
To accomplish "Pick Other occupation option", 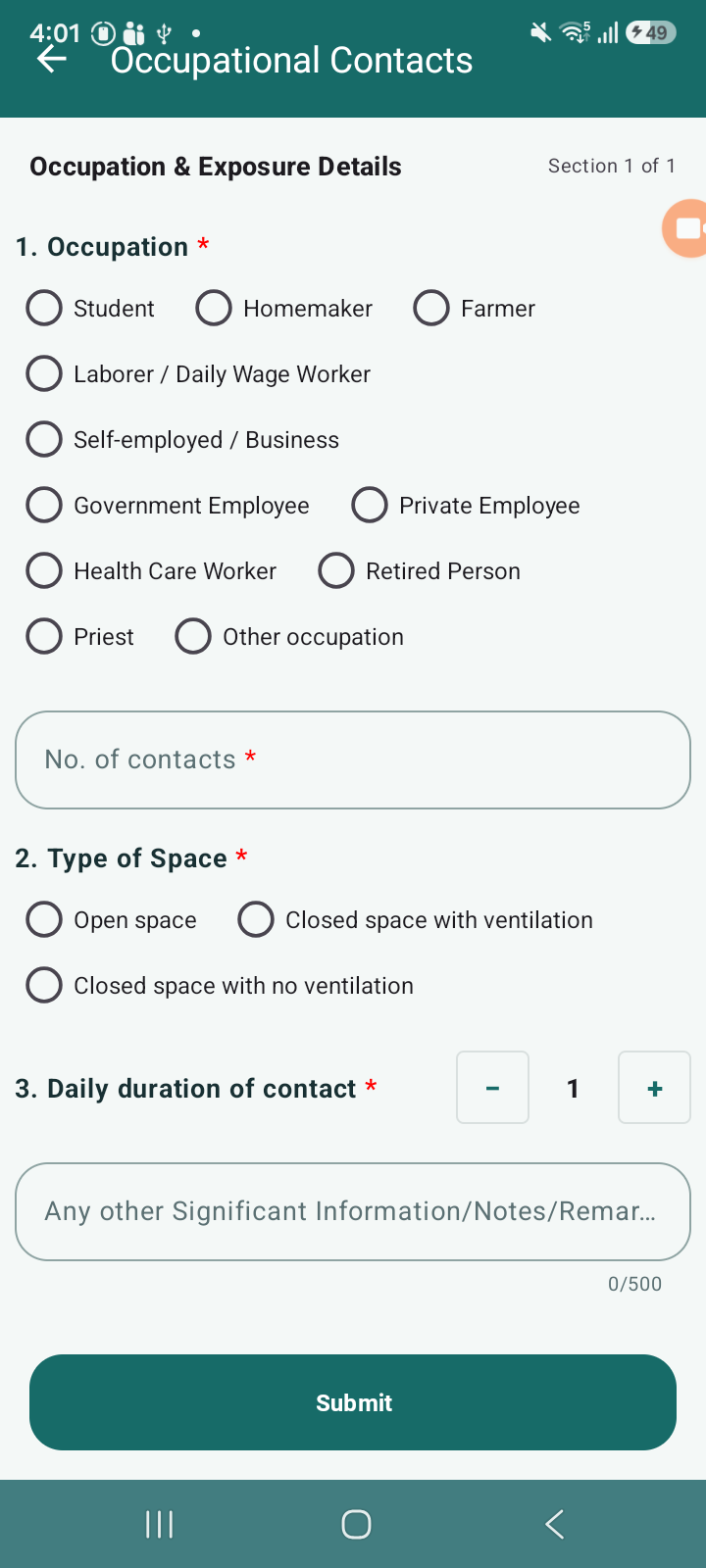I will pyautogui.click(x=289, y=636).
